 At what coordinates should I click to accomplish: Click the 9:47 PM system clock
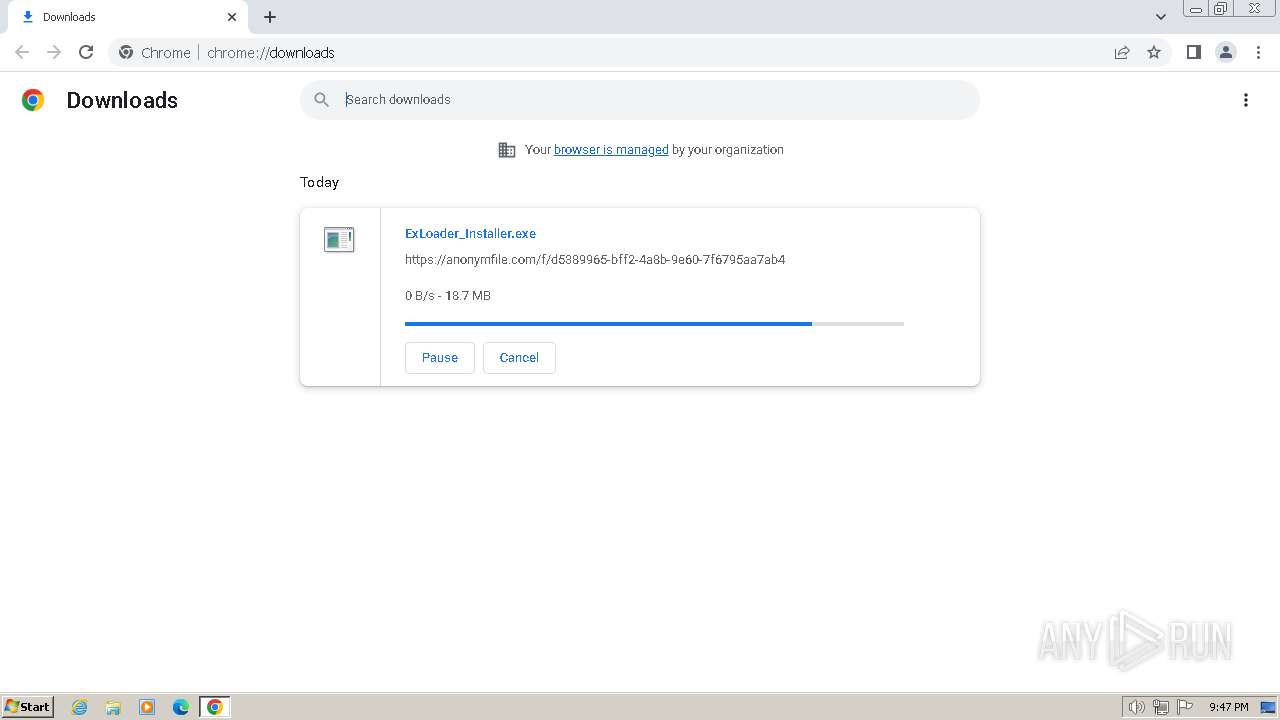coord(1228,707)
